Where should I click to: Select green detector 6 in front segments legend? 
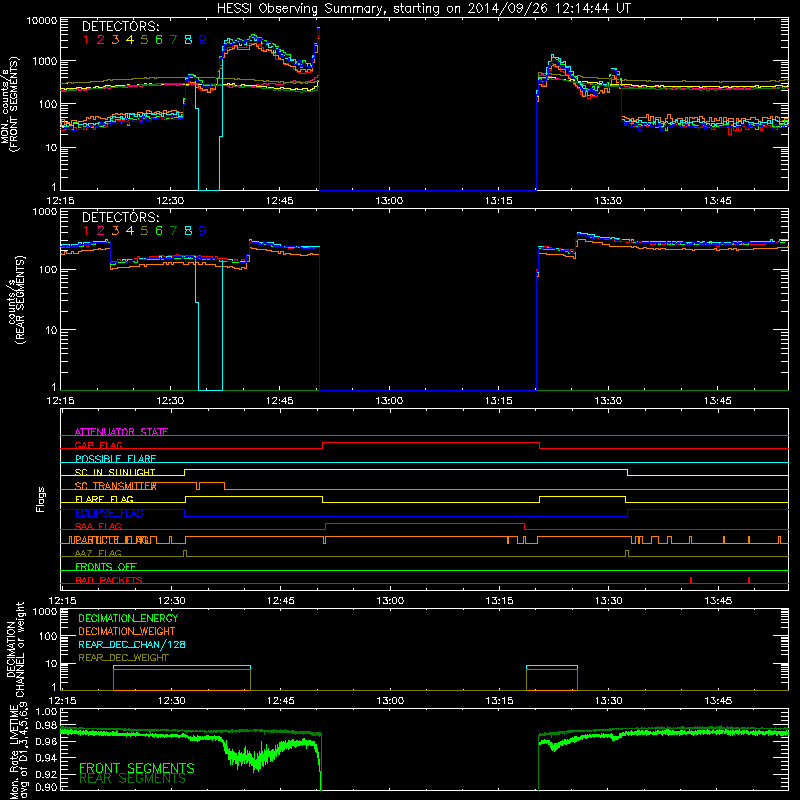click(x=159, y=40)
